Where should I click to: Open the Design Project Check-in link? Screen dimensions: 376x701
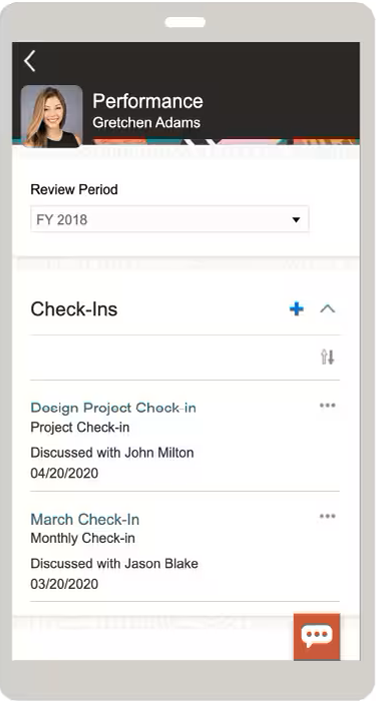[x=113, y=408]
